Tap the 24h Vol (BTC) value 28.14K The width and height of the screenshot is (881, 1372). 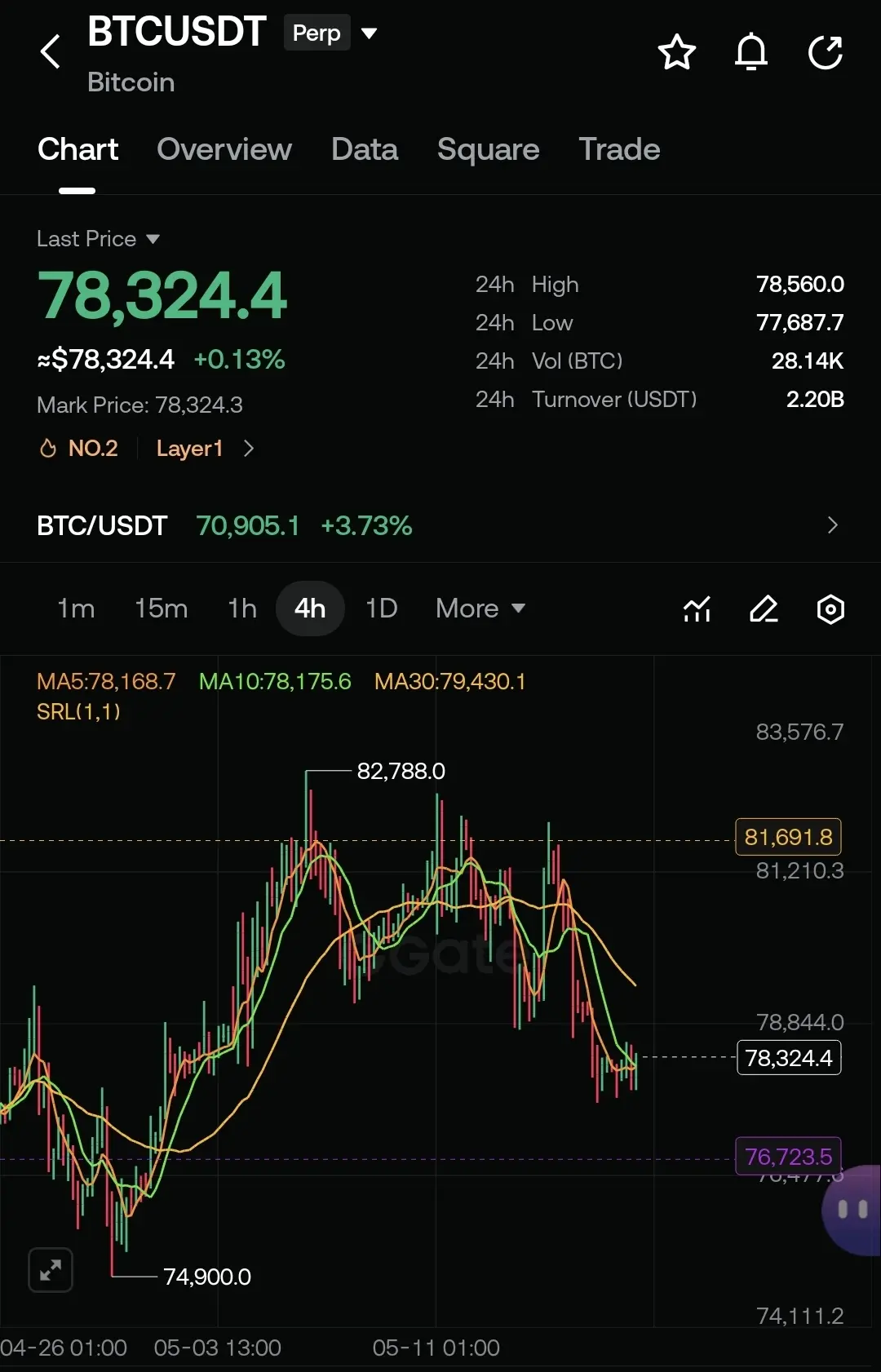(x=808, y=361)
